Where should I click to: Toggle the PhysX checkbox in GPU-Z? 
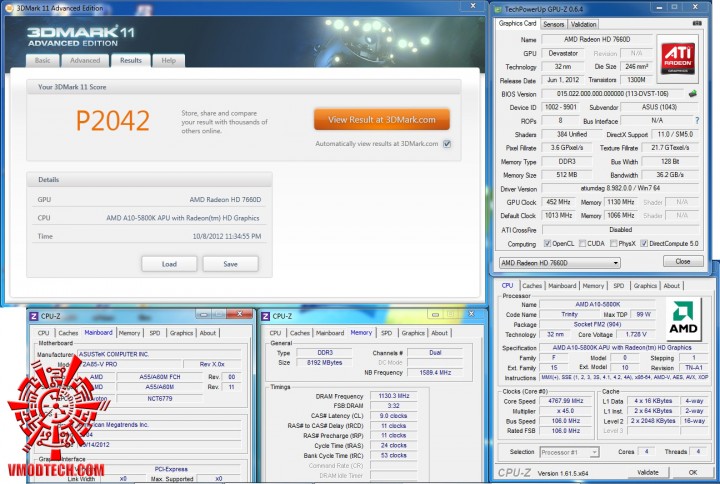(613, 243)
